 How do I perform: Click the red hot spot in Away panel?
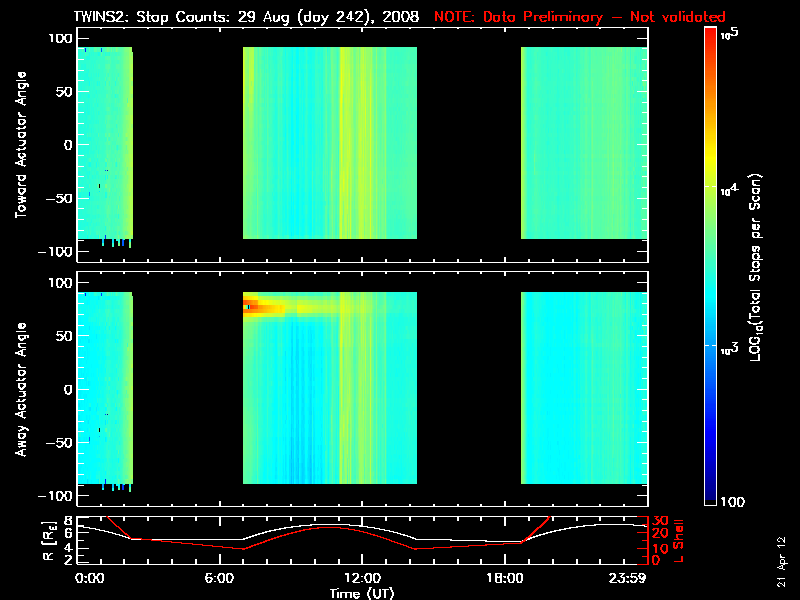pyautogui.click(x=251, y=306)
